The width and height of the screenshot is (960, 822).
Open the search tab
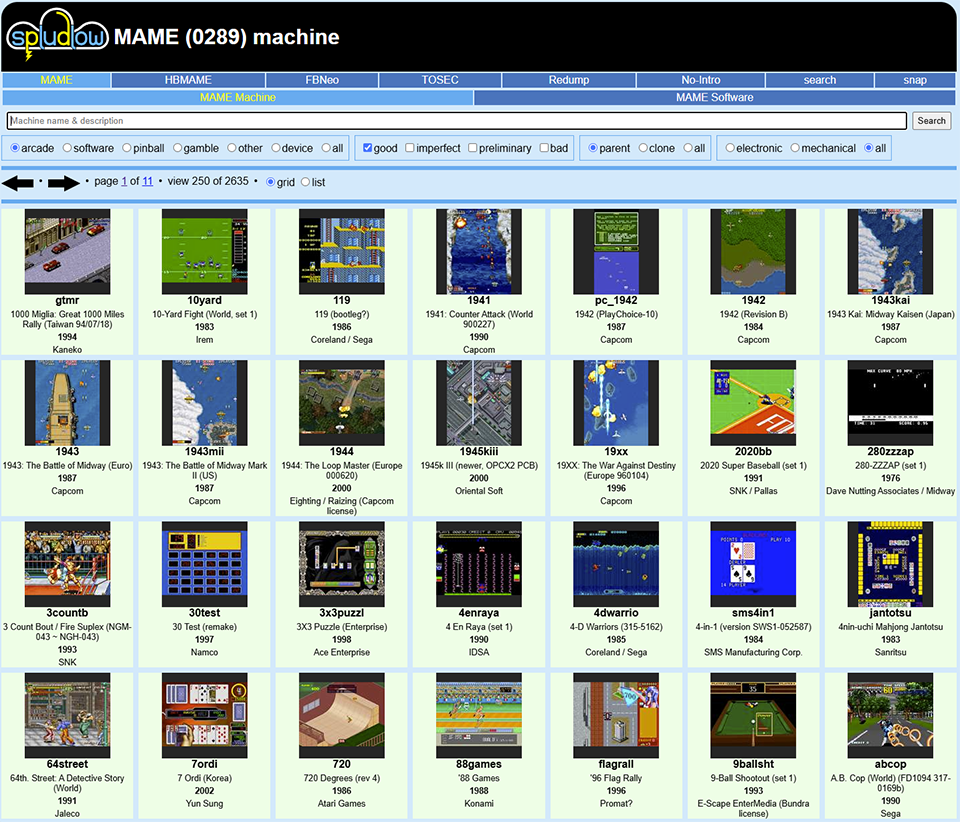(820, 80)
